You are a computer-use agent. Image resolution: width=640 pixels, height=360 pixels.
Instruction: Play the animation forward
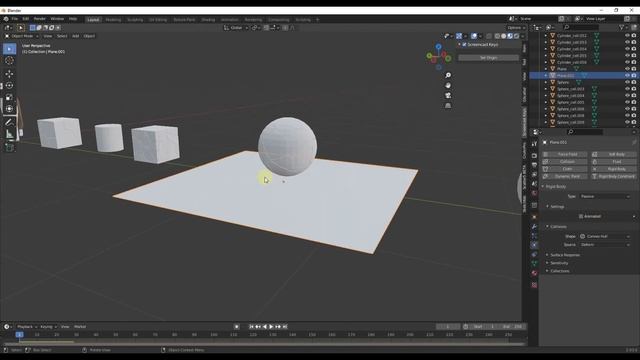[x=271, y=327]
